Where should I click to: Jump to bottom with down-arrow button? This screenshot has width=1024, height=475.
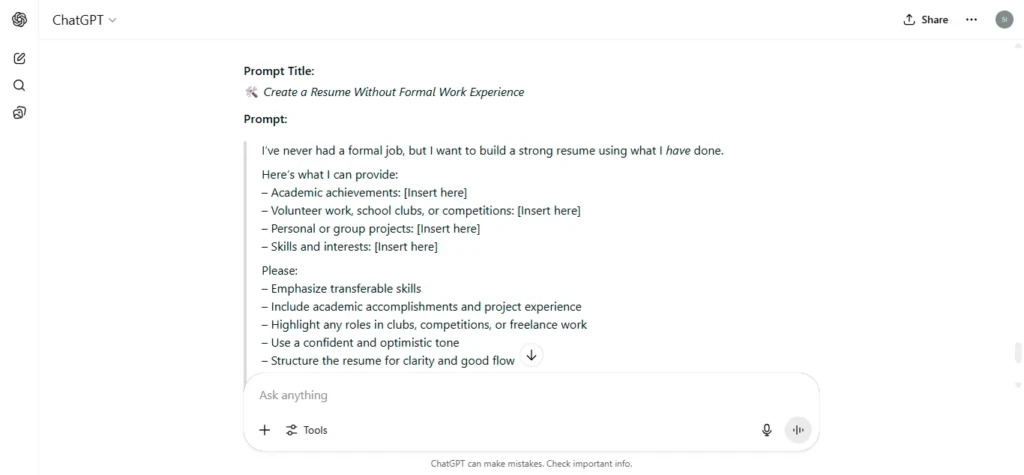pos(532,355)
